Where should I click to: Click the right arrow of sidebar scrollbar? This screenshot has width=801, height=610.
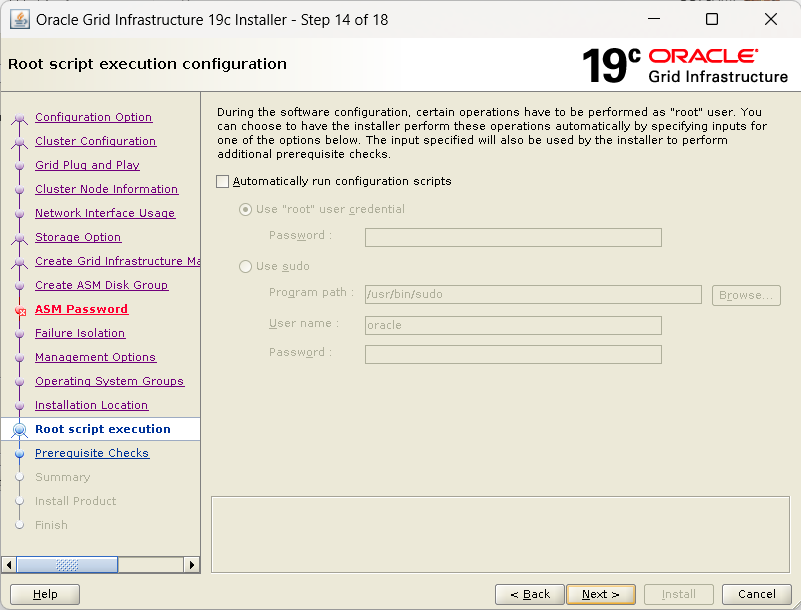(192, 565)
